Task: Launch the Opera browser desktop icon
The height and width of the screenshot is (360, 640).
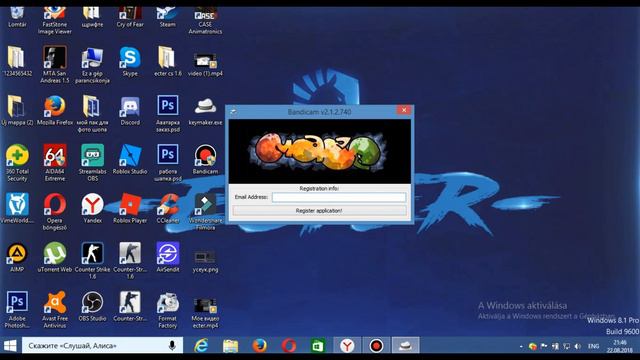Action: click(55, 211)
